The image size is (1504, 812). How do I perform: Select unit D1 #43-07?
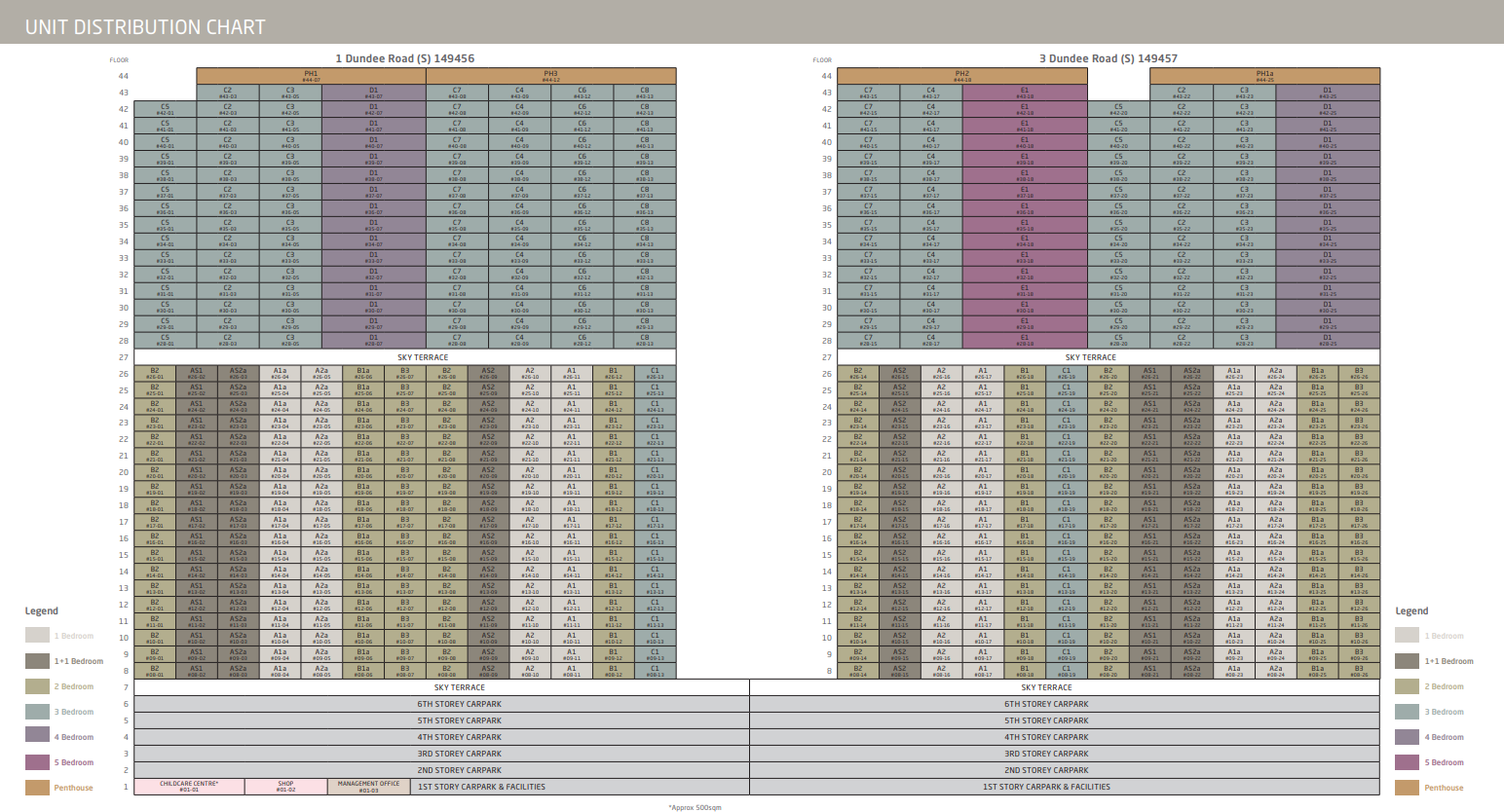pyautogui.click(x=374, y=92)
